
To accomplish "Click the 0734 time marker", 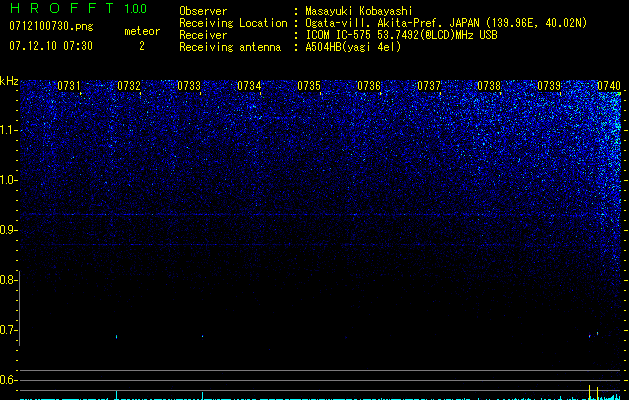I will [x=249, y=86].
